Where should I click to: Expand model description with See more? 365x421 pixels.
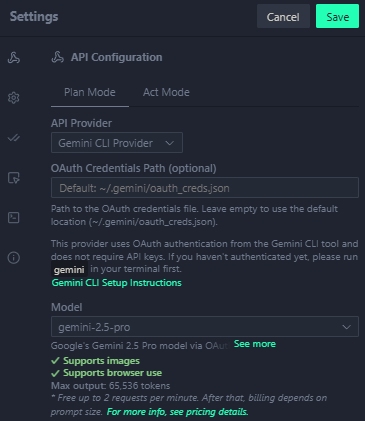tap(255, 344)
